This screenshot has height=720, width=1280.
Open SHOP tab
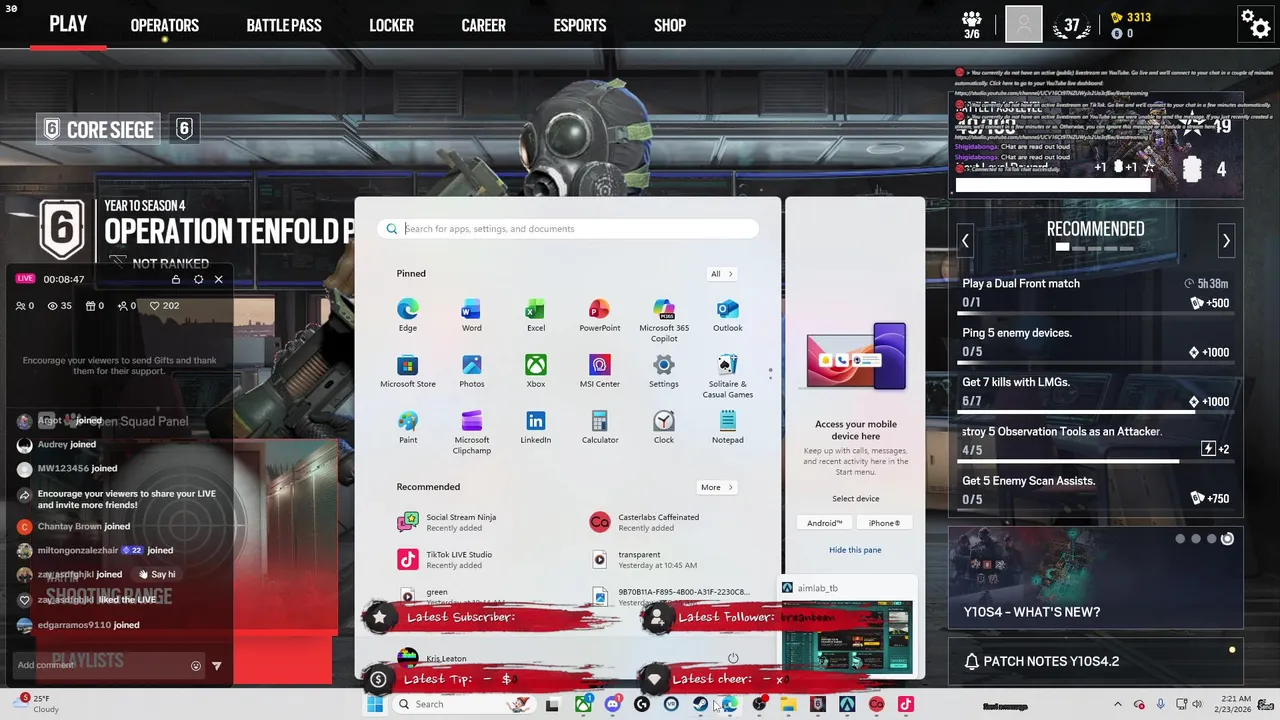pyautogui.click(x=670, y=25)
